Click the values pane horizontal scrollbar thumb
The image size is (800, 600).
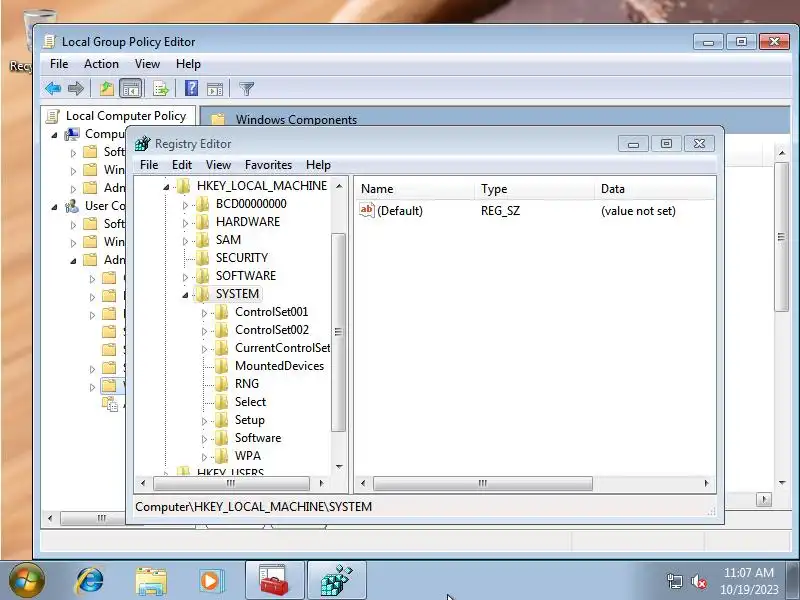point(483,483)
